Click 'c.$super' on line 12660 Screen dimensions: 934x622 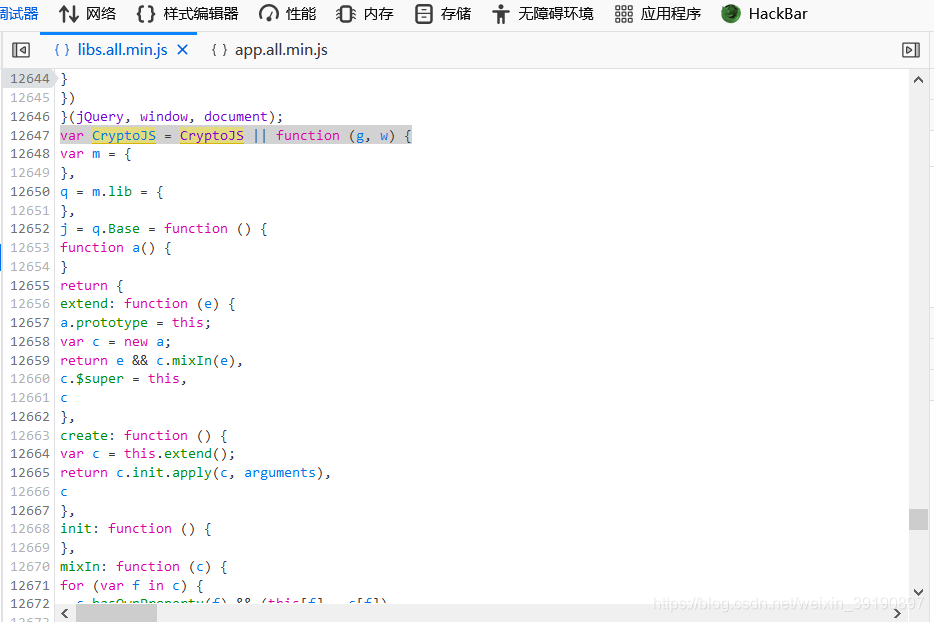(x=92, y=379)
